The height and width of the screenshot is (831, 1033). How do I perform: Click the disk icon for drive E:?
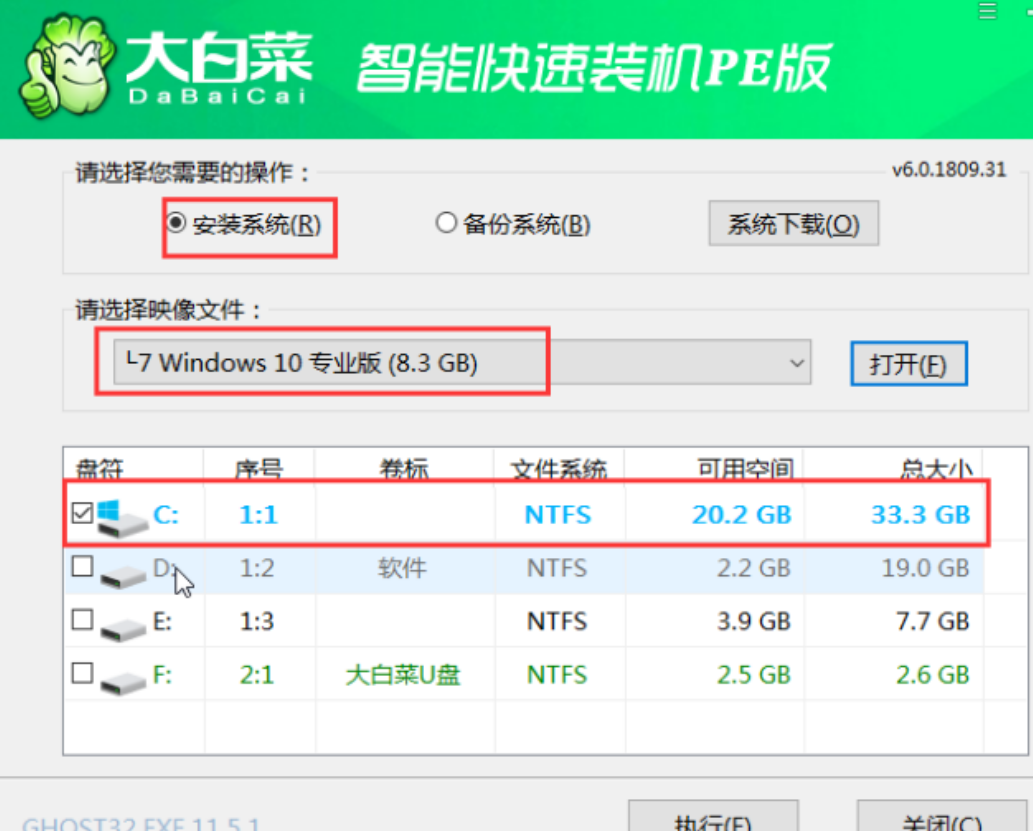pyautogui.click(x=122, y=624)
